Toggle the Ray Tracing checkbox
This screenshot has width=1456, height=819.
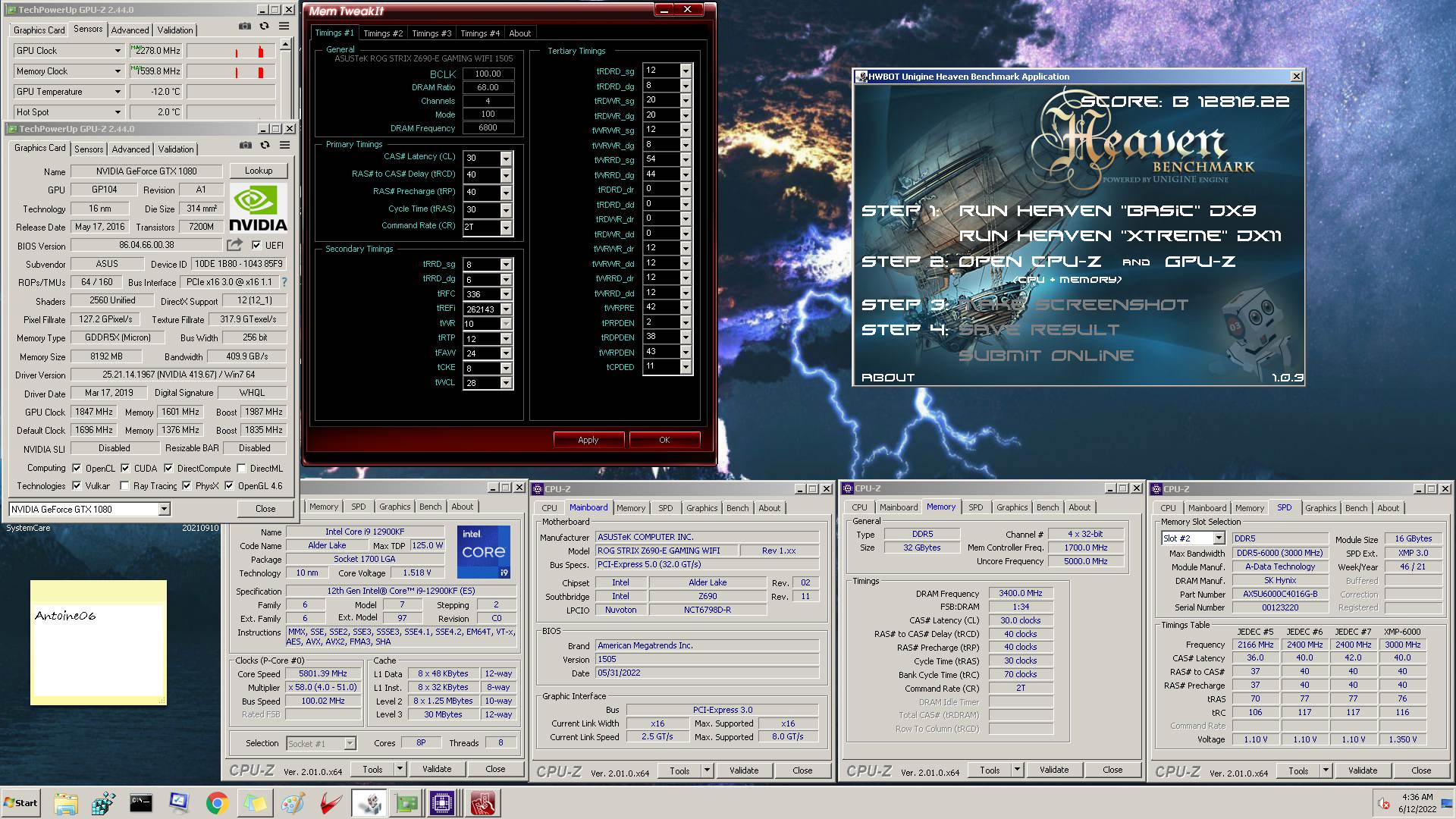pyautogui.click(x=124, y=485)
